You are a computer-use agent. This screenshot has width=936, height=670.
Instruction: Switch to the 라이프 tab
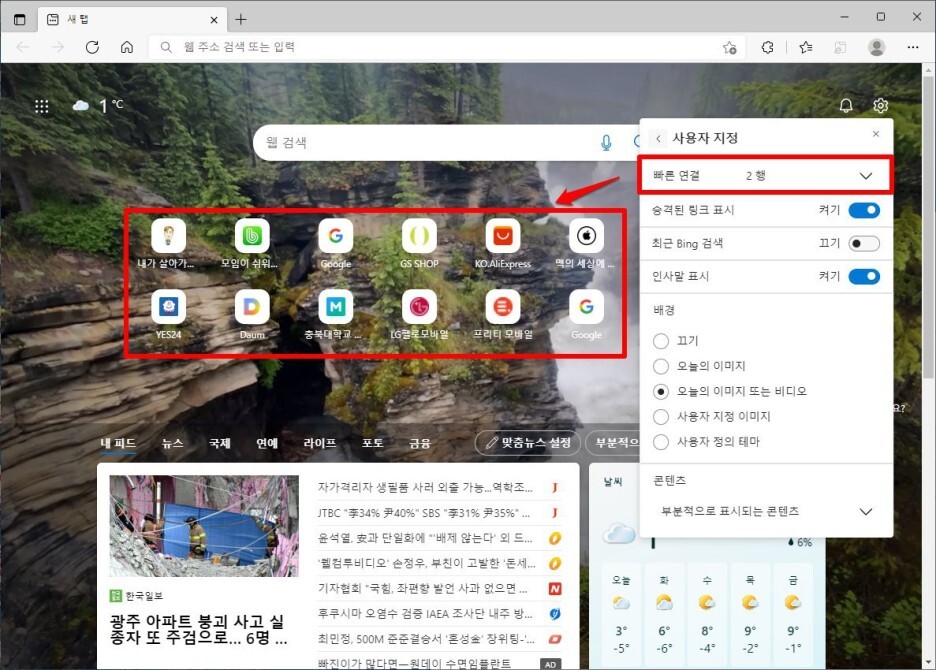pyautogui.click(x=319, y=443)
